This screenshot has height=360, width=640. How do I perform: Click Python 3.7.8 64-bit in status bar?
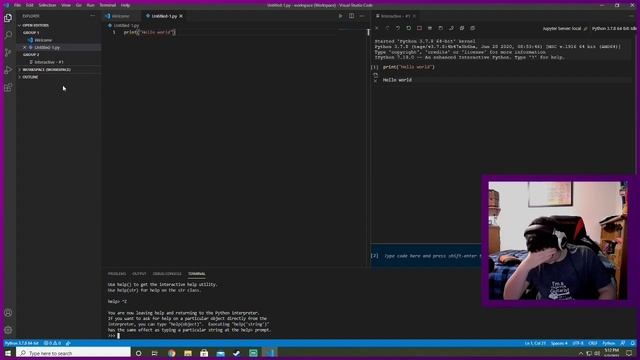[x=22, y=343]
